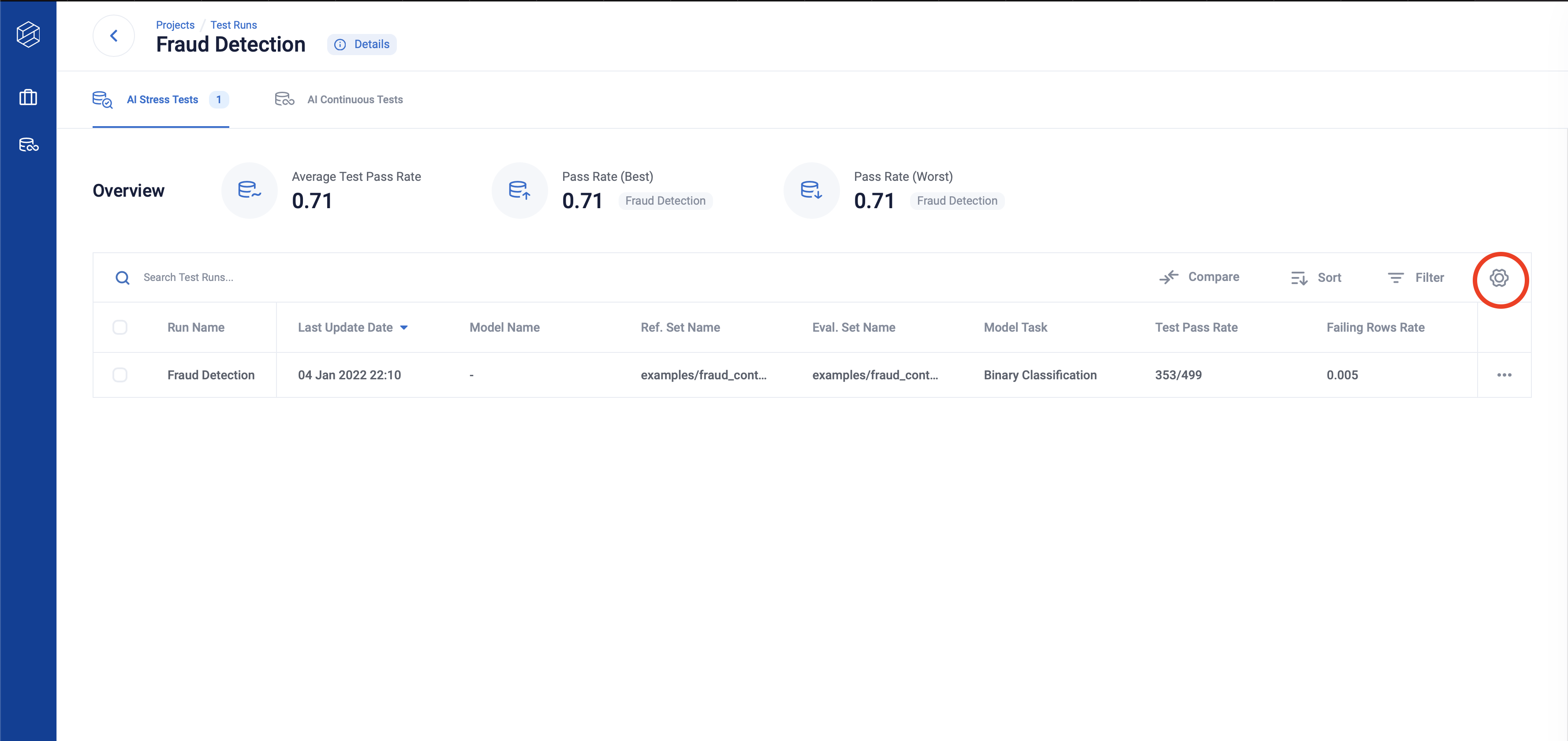Click the Pass Rate (Worst) icon
The width and height of the screenshot is (1568, 741).
(811, 191)
